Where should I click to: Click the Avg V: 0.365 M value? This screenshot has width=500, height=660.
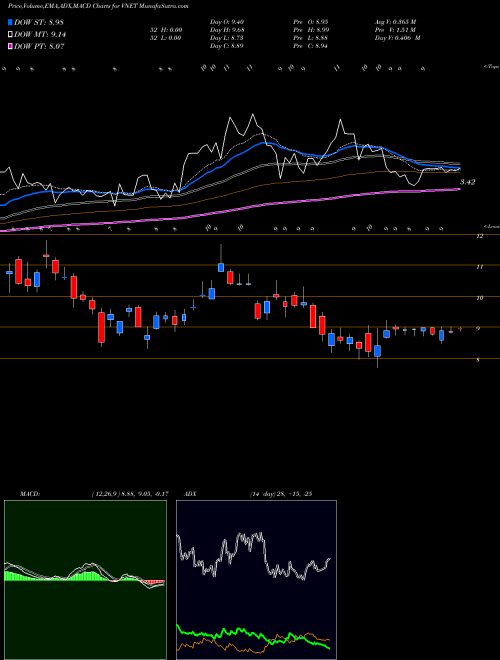click(x=396, y=22)
